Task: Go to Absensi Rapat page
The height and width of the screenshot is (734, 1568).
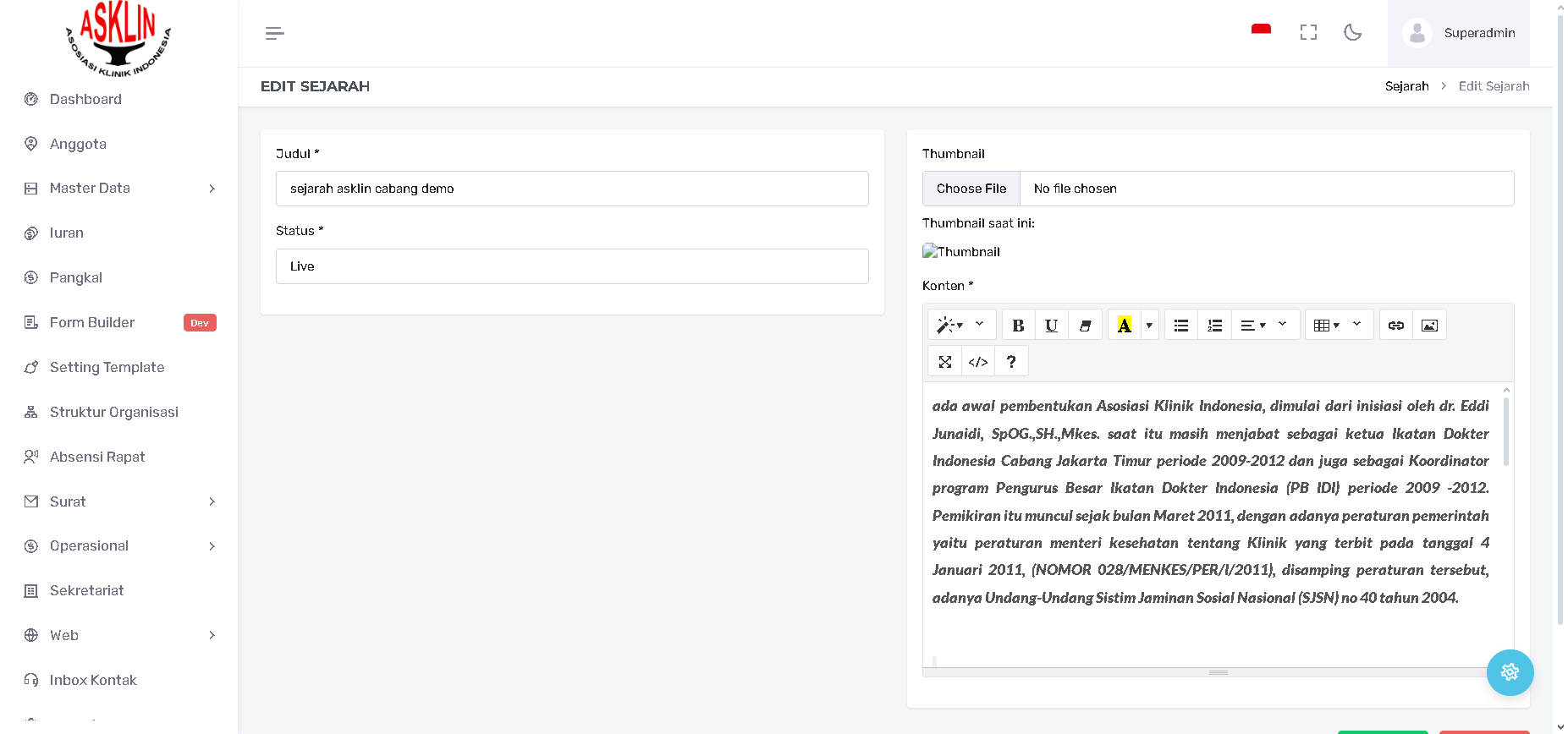Action: (97, 457)
